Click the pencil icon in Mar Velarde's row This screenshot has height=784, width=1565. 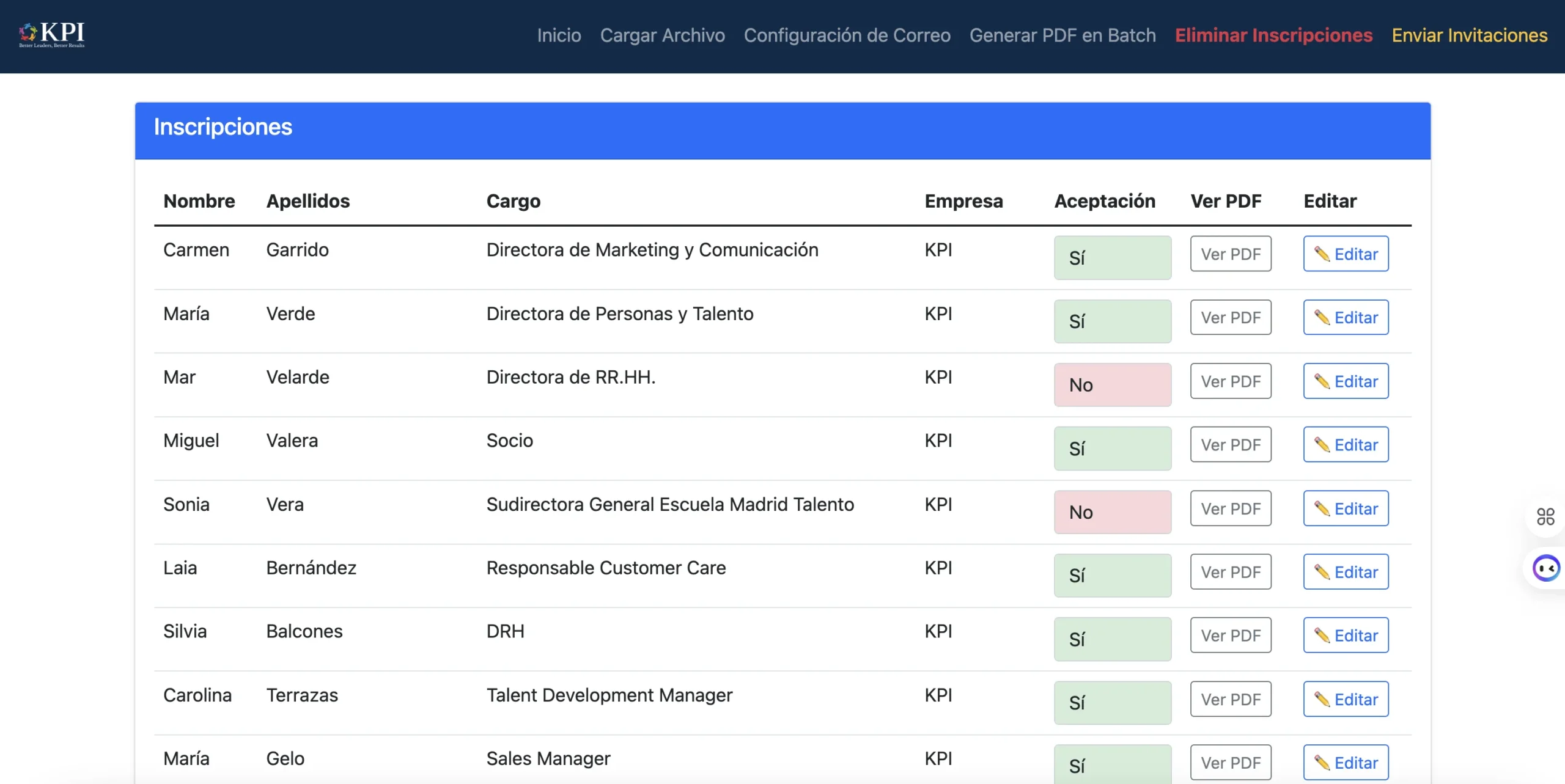coord(1322,381)
